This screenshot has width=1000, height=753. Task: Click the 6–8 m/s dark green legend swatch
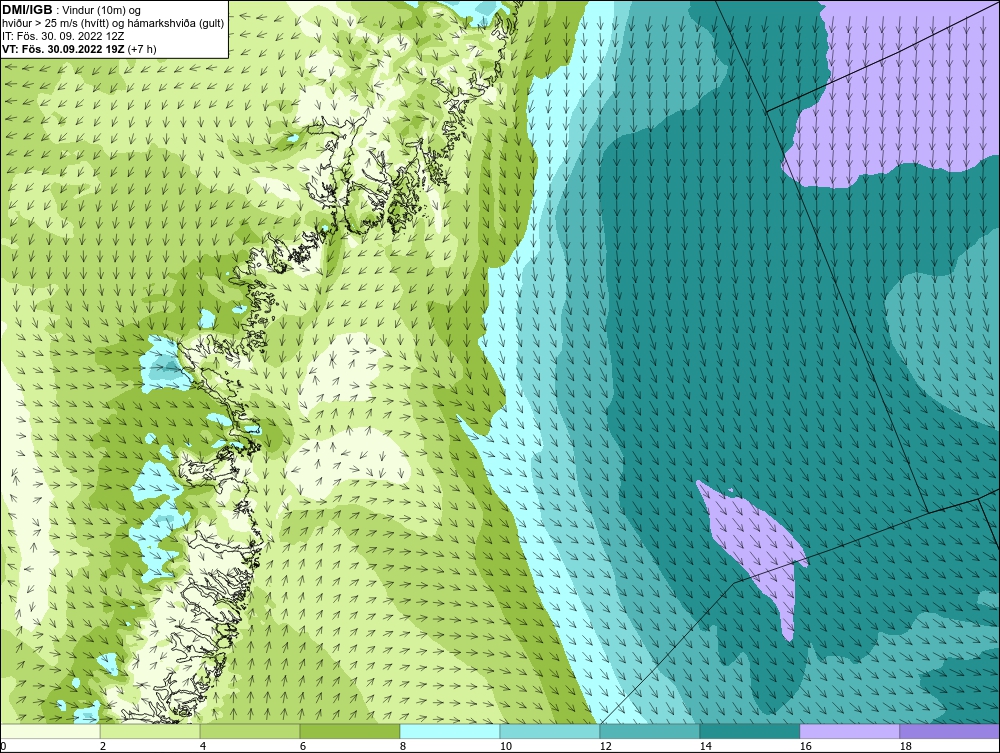349,731
